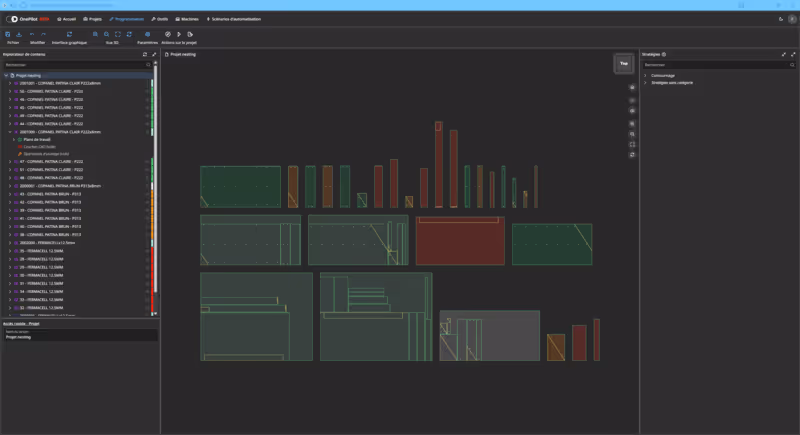Open the user avatar menu
This screenshot has width=800, height=435.
[792, 19]
